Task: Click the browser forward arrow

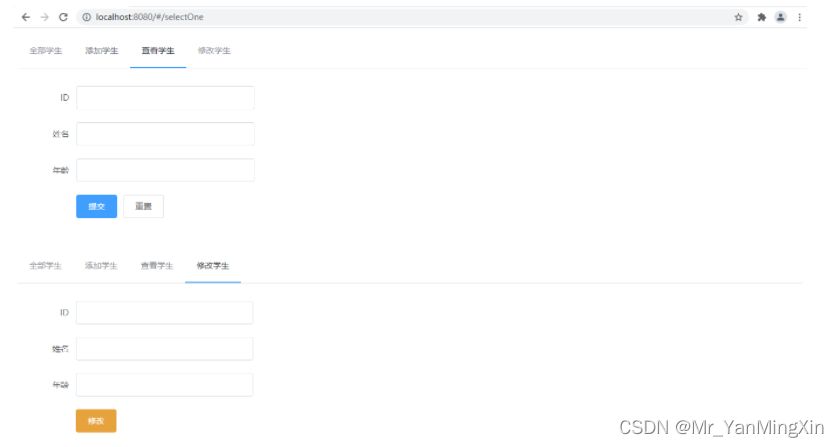Action: coord(44,17)
